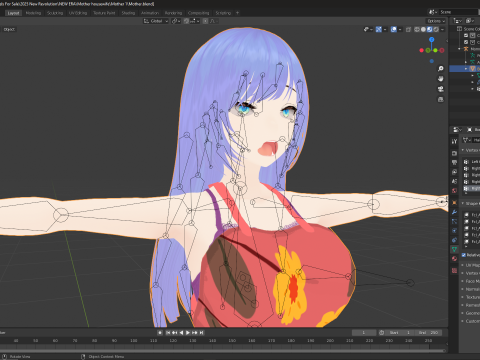The width and height of the screenshot is (480, 360).
Task: Switch to the Sculpting workspace tab
Action: (x=55, y=13)
